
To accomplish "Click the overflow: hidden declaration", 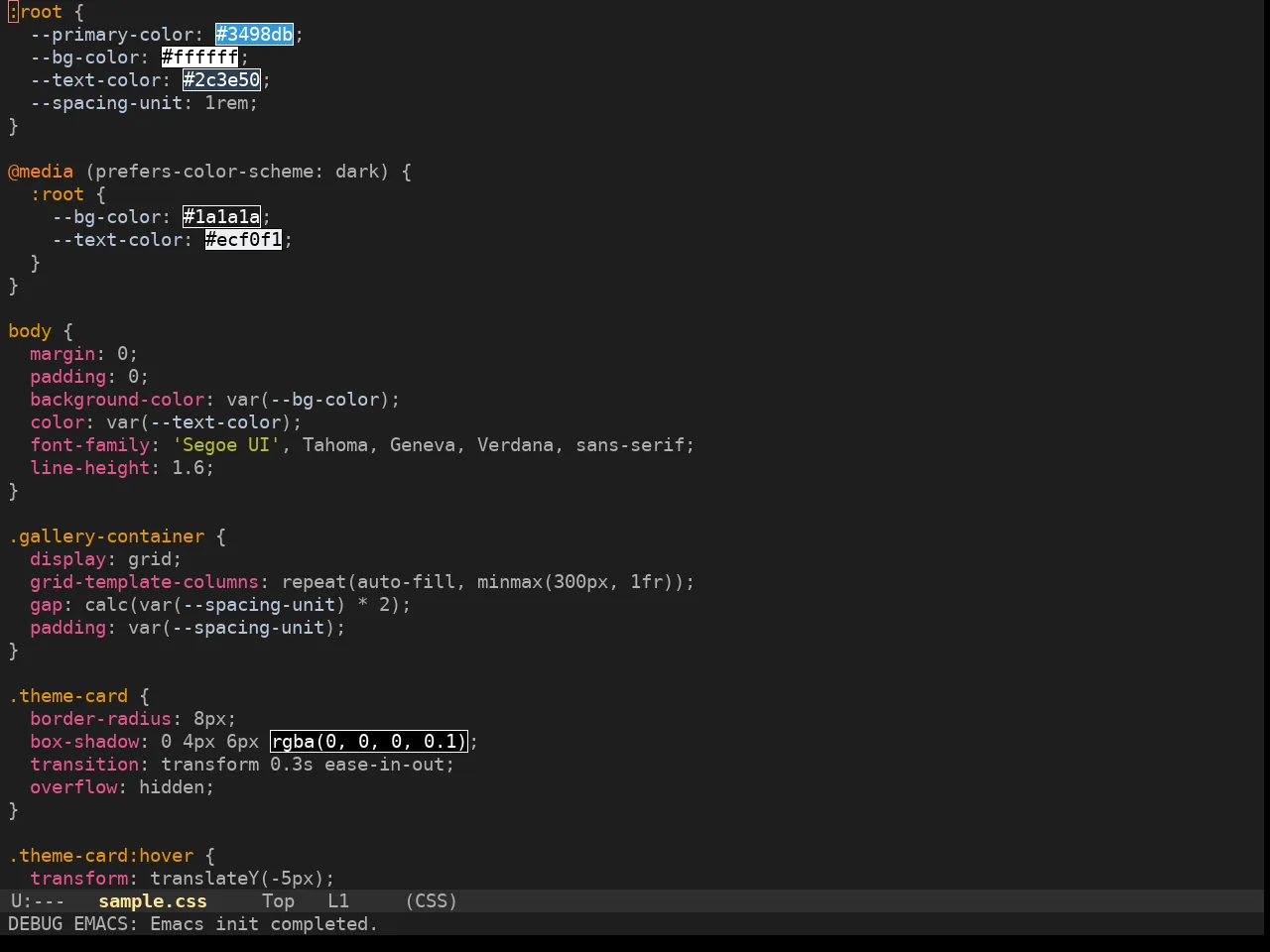I will (122, 787).
